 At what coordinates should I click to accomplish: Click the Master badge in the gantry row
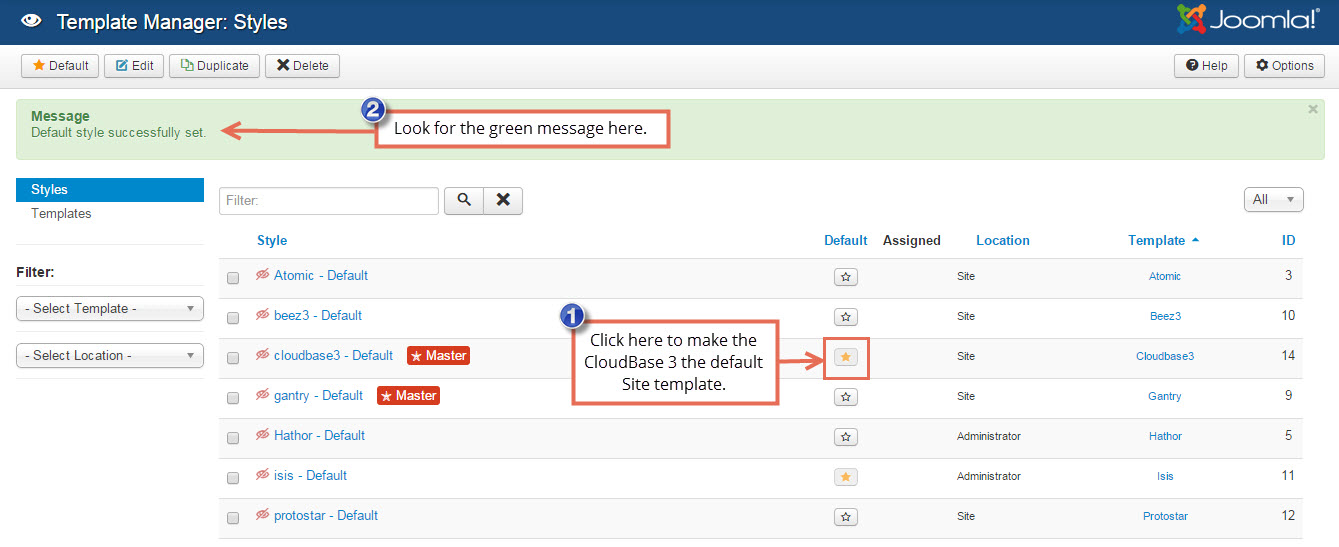[408, 396]
